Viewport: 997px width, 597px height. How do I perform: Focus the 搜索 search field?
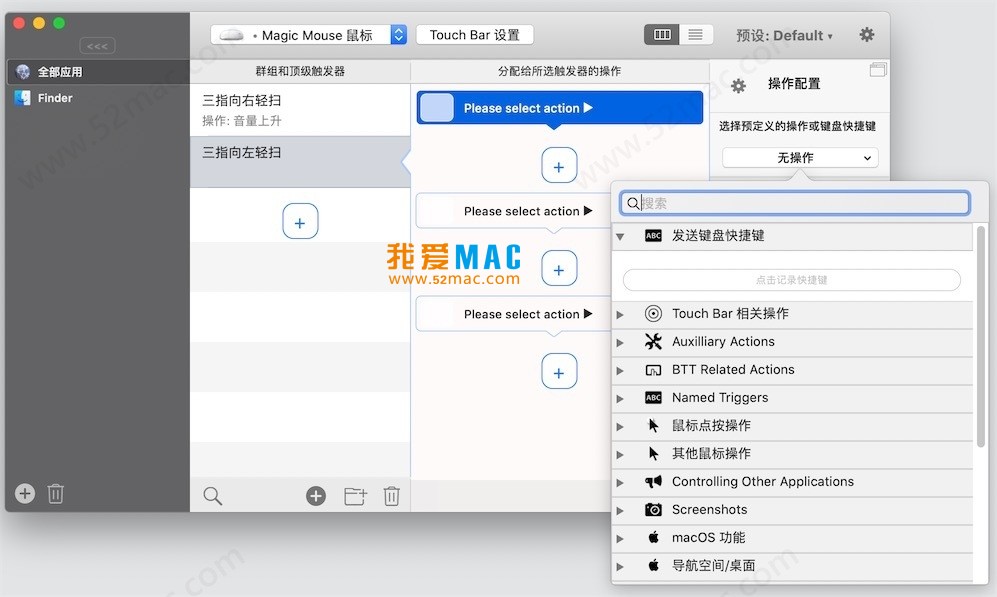click(795, 203)
